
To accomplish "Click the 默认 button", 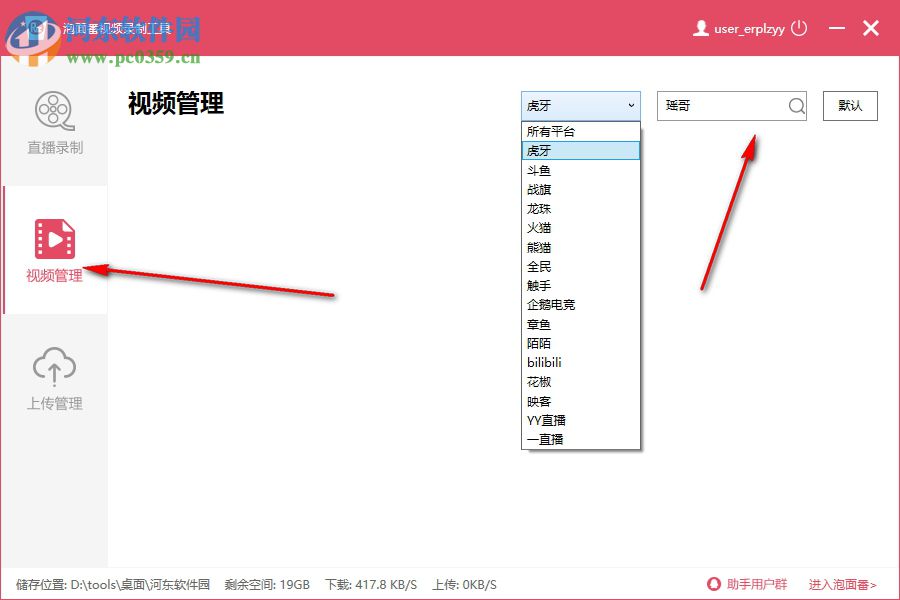I will tap(850, 105).
